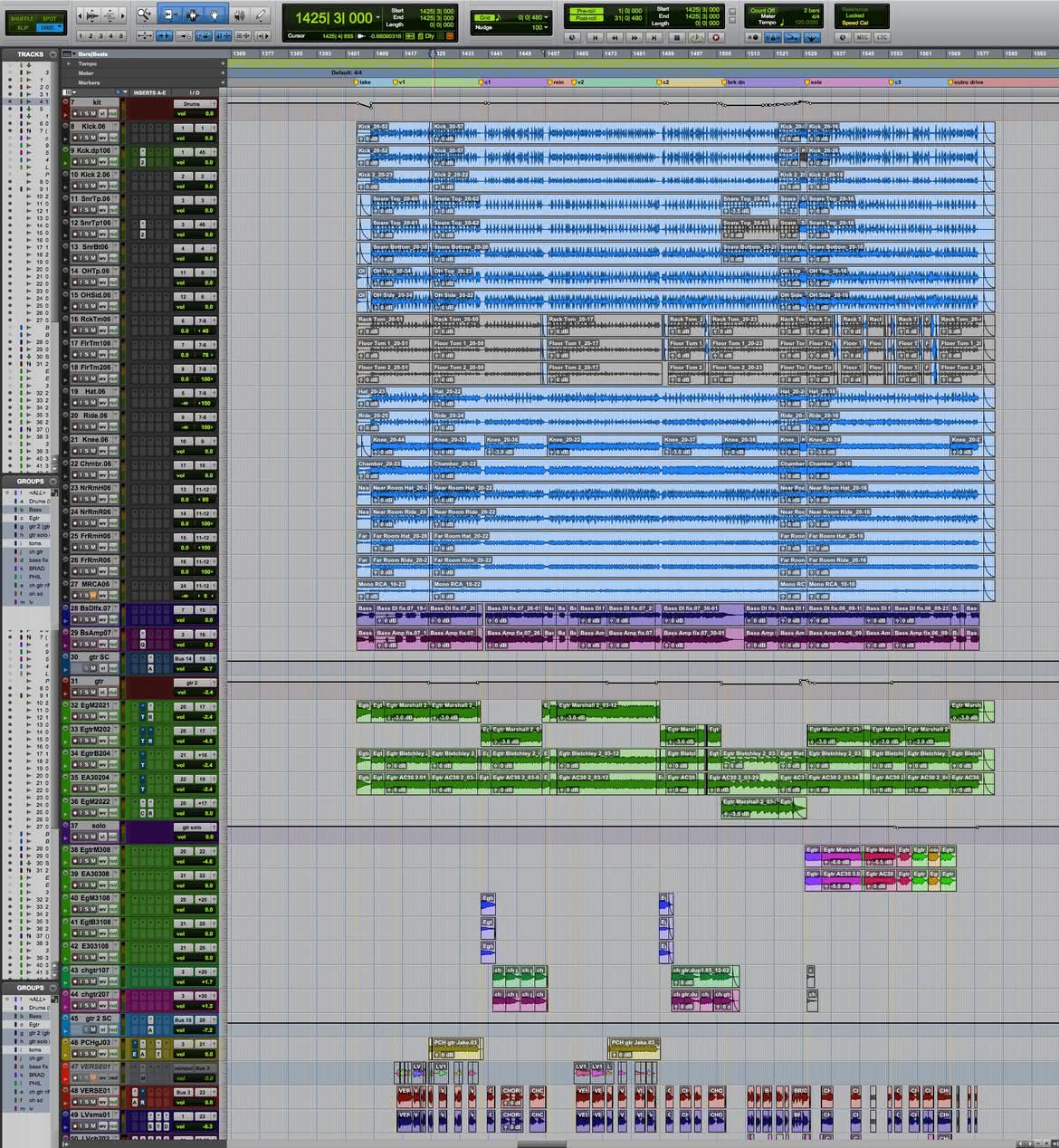The width and height of the screenshot is (1059, 1148).
Task: Open the Grid value dropdown
Action: (546, 17)
